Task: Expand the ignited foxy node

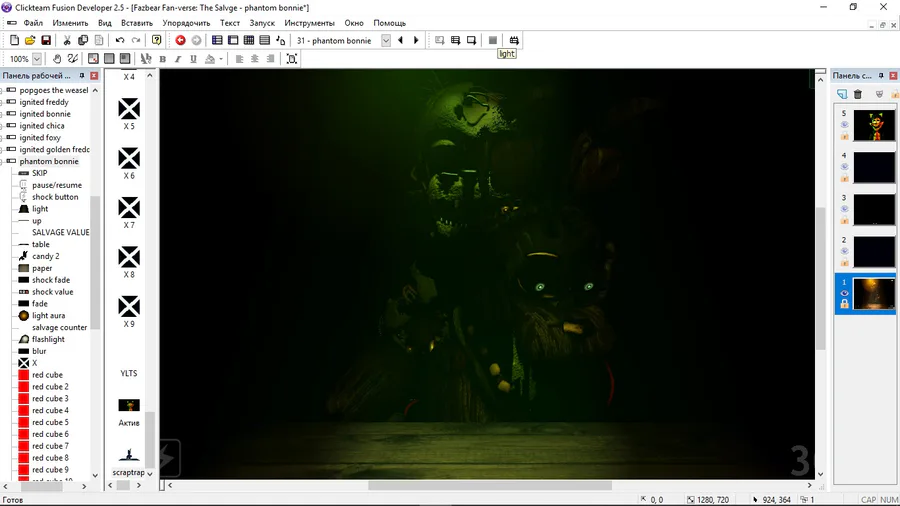Action: click(x=2, y=138)
